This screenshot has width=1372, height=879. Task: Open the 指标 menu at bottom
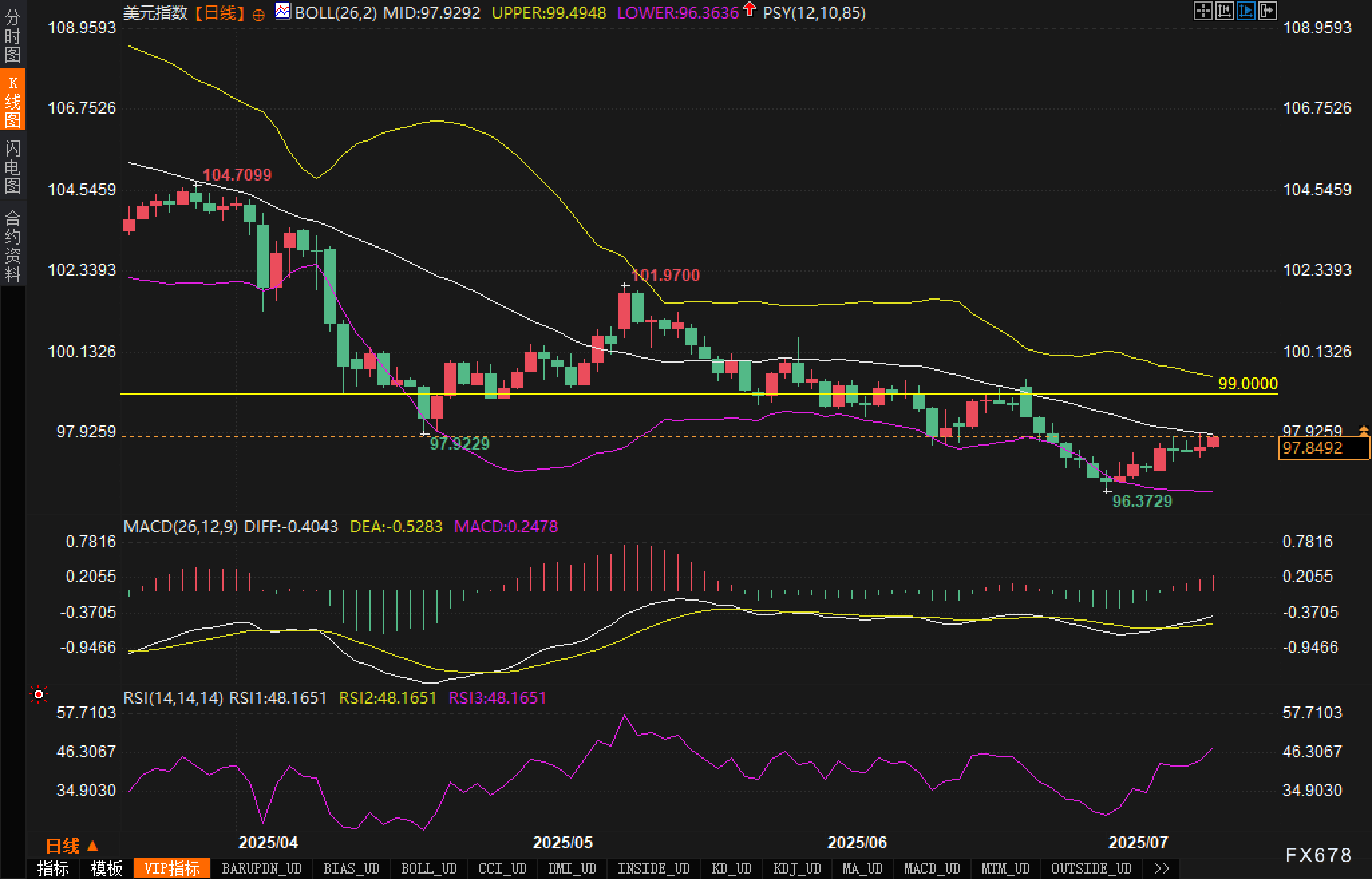pyautogui.click(x=53, y=868)
